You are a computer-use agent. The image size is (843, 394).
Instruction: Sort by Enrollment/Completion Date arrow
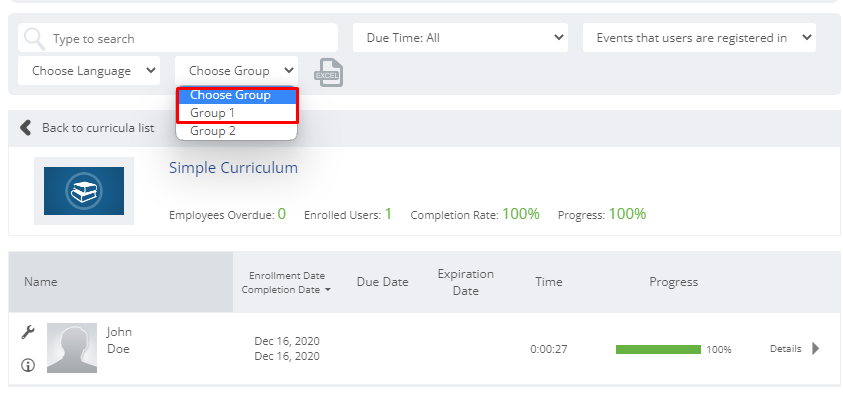point(327,290)
